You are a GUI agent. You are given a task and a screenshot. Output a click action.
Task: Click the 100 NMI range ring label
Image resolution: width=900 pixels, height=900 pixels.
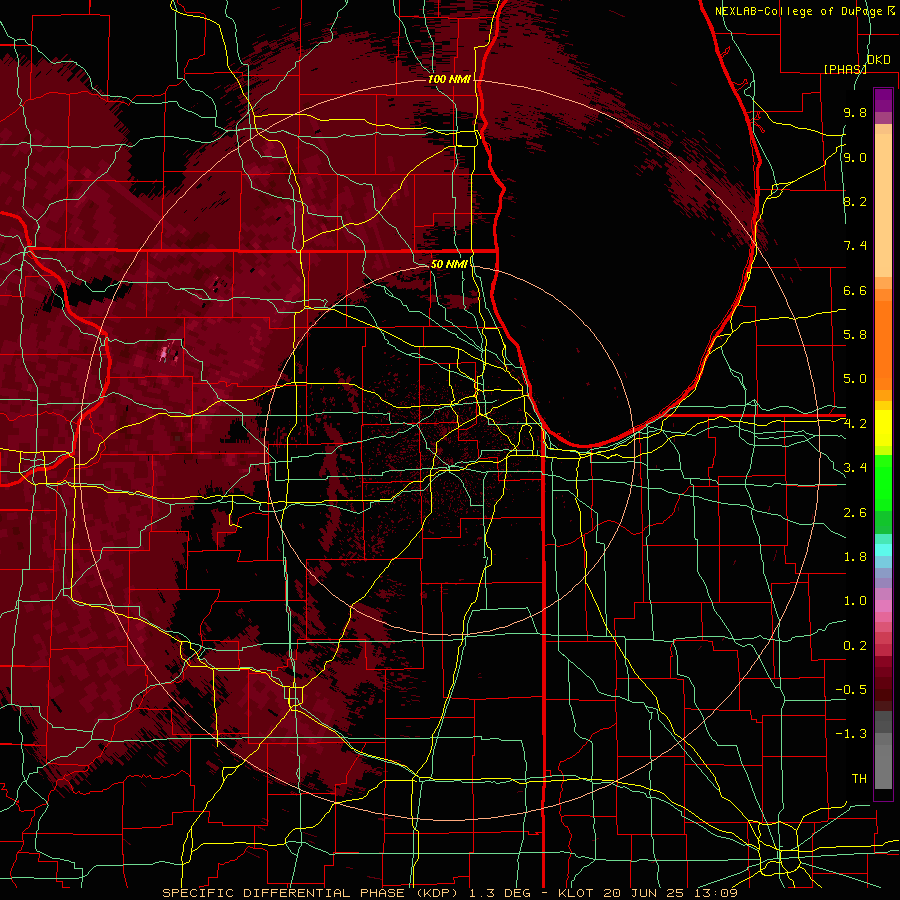(x=449, y=79)
